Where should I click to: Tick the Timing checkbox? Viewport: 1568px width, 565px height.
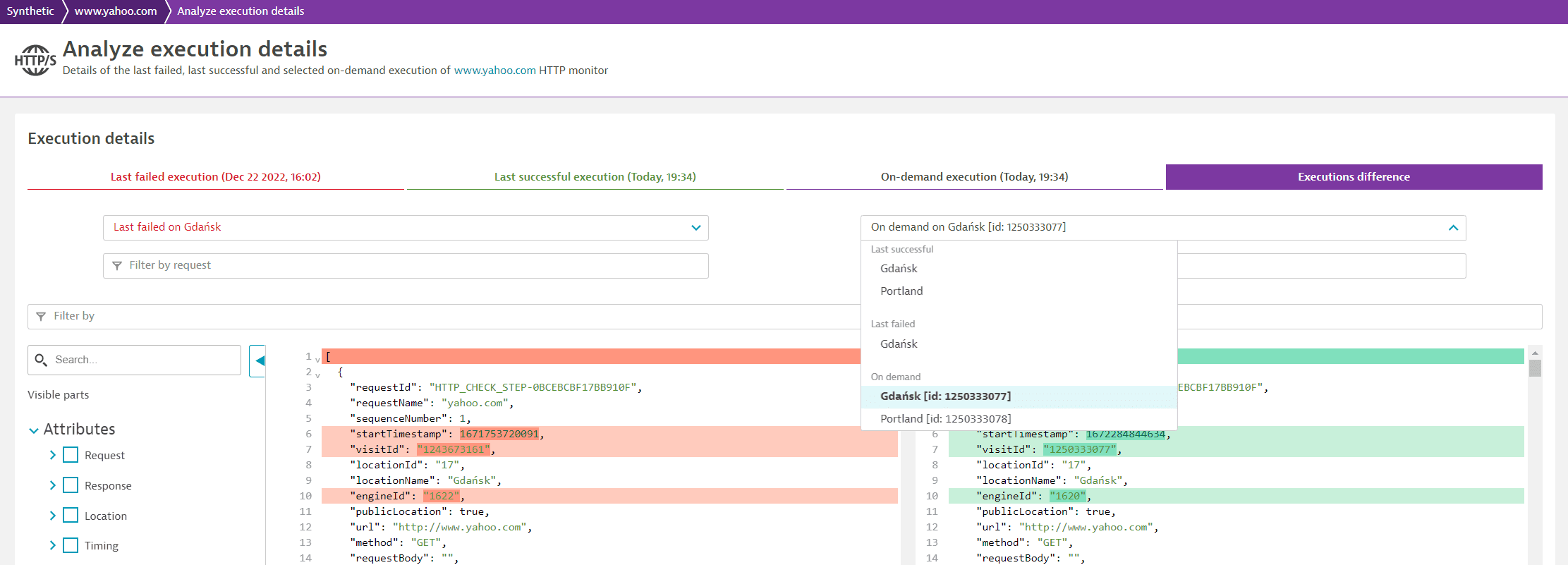coord(71,545)
